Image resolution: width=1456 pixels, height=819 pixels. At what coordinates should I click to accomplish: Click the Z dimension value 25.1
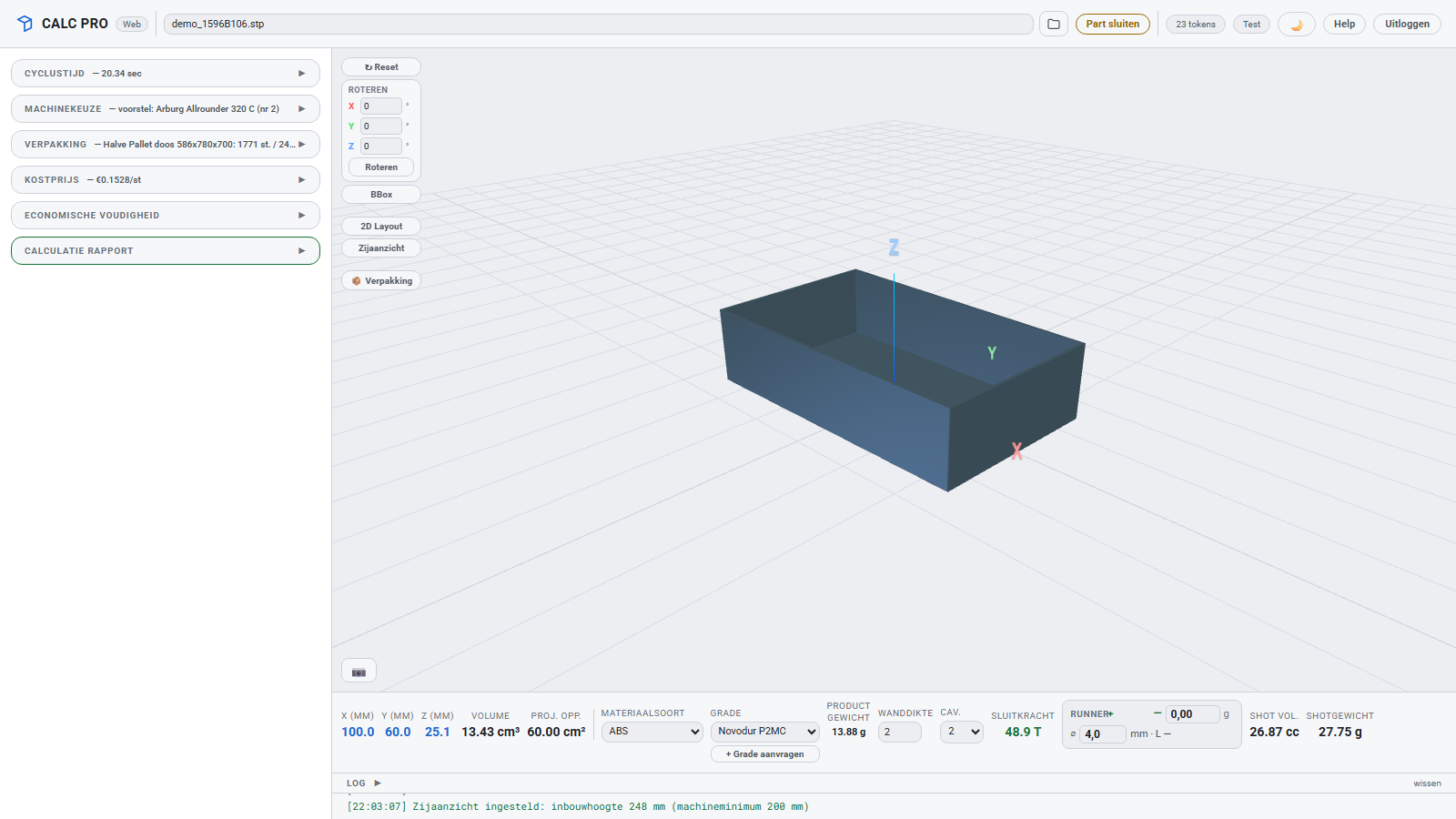(x=438, y=732)
